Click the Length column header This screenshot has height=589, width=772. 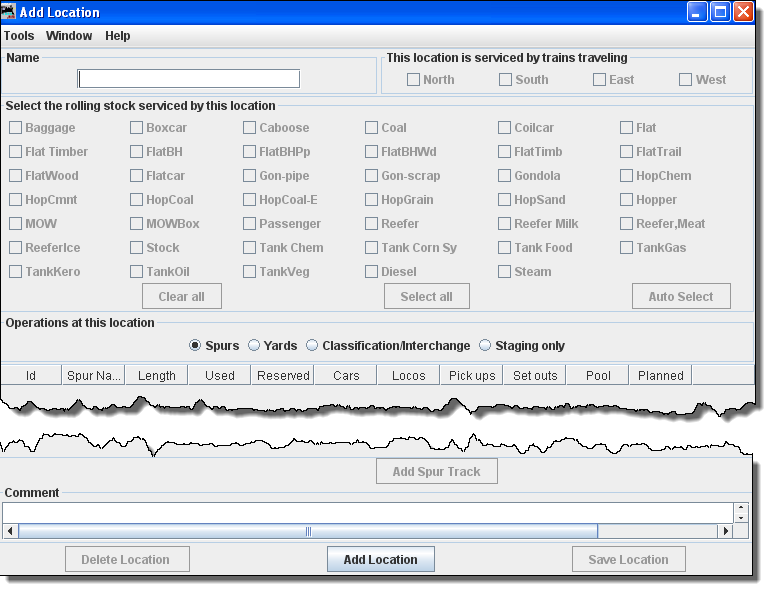pos(157,376)
